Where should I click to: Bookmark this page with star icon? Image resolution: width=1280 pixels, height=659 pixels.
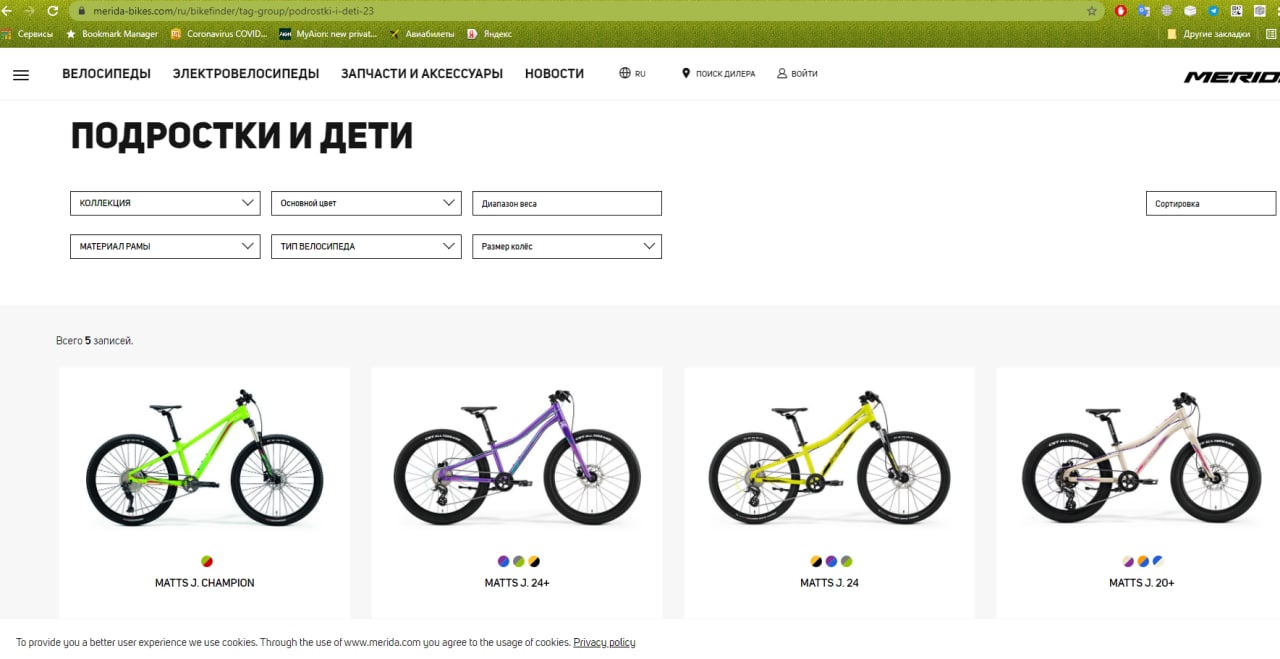coord(1092,11)
